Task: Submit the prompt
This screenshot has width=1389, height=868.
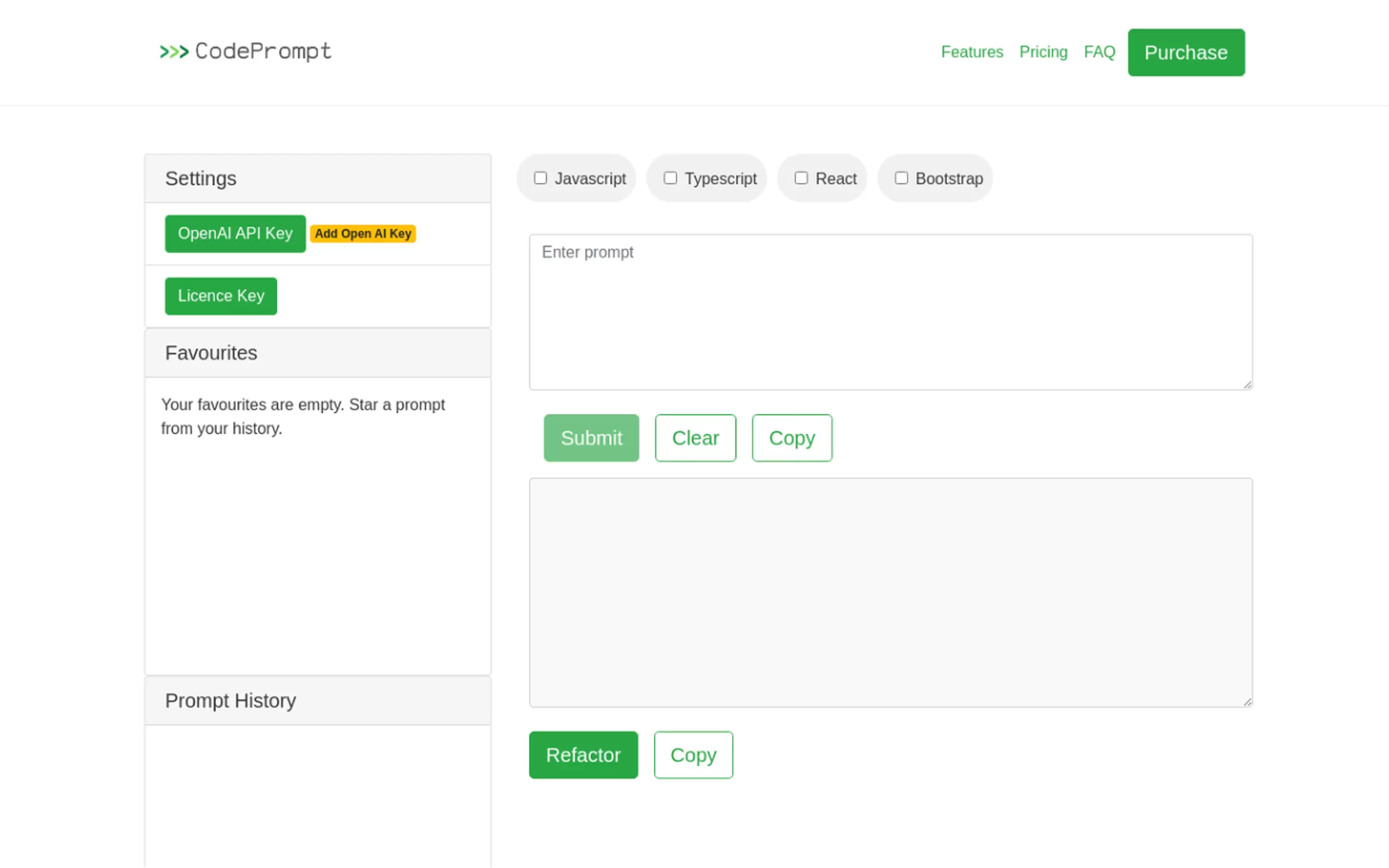Action: (x=591, y=438)
